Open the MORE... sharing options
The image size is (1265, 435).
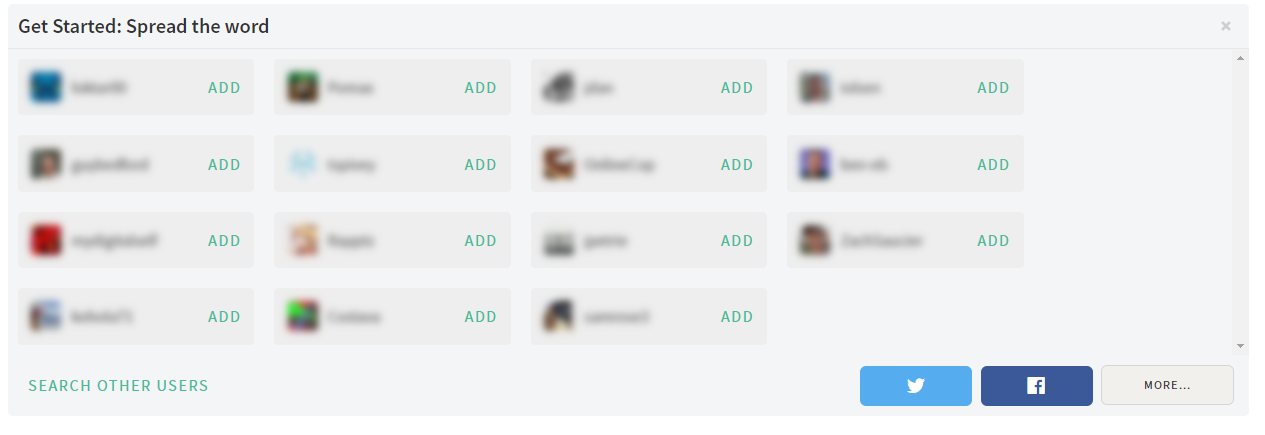click(1167, 385)
